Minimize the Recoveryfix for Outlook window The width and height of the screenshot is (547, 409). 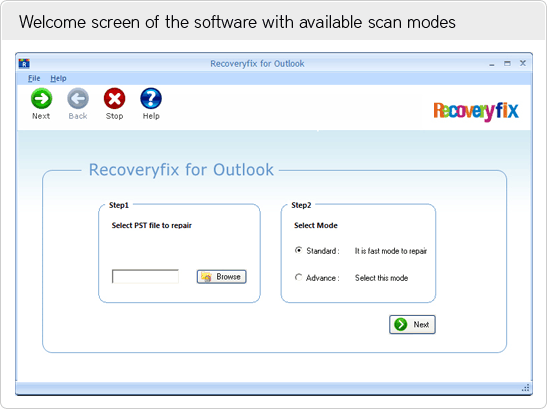[492, 64]
